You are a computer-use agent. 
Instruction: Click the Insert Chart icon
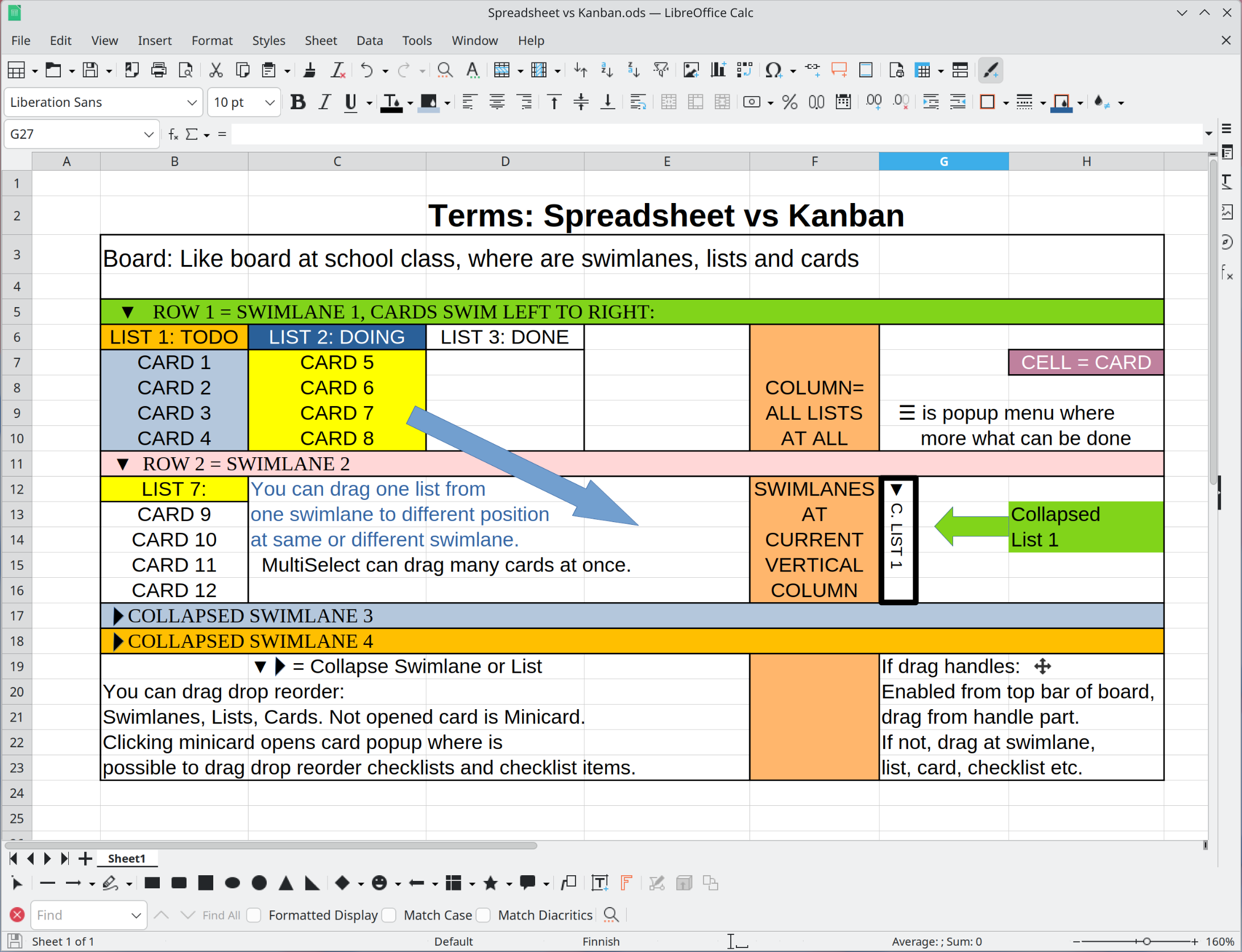click(x=718, y=71)
